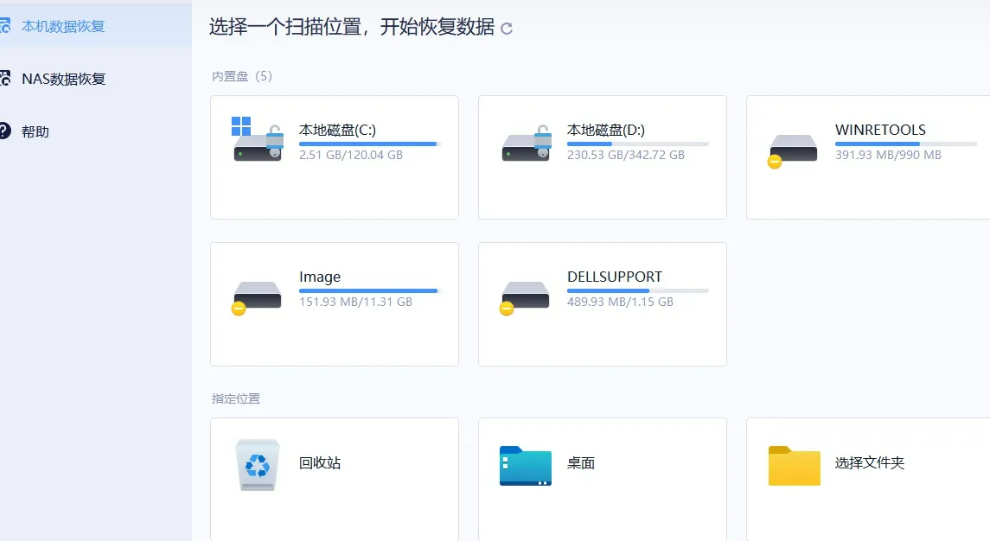Click the WINRETOOLS drive icon

pos(792,151)
